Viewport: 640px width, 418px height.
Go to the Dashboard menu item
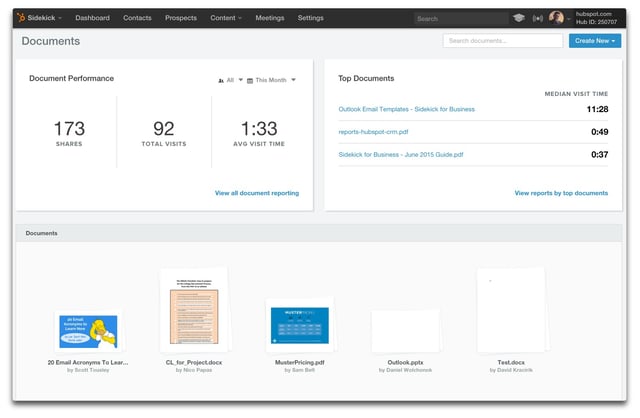(93, 18)
